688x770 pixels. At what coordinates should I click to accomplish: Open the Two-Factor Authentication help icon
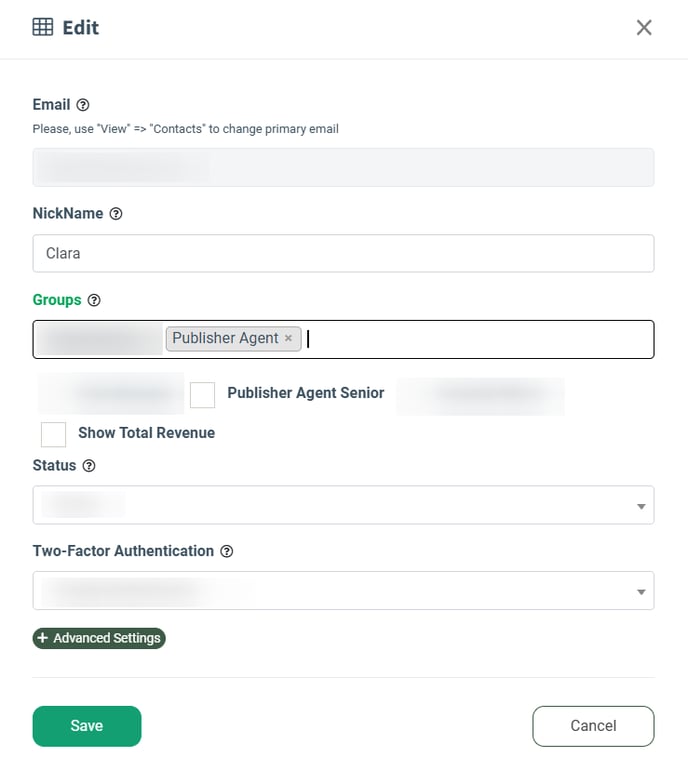(x=226, y=551)
